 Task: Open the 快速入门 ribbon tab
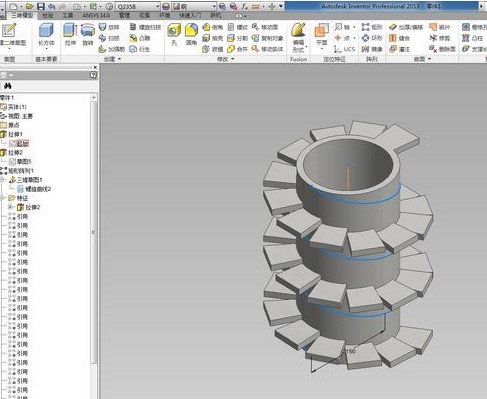tap(191, 15)
